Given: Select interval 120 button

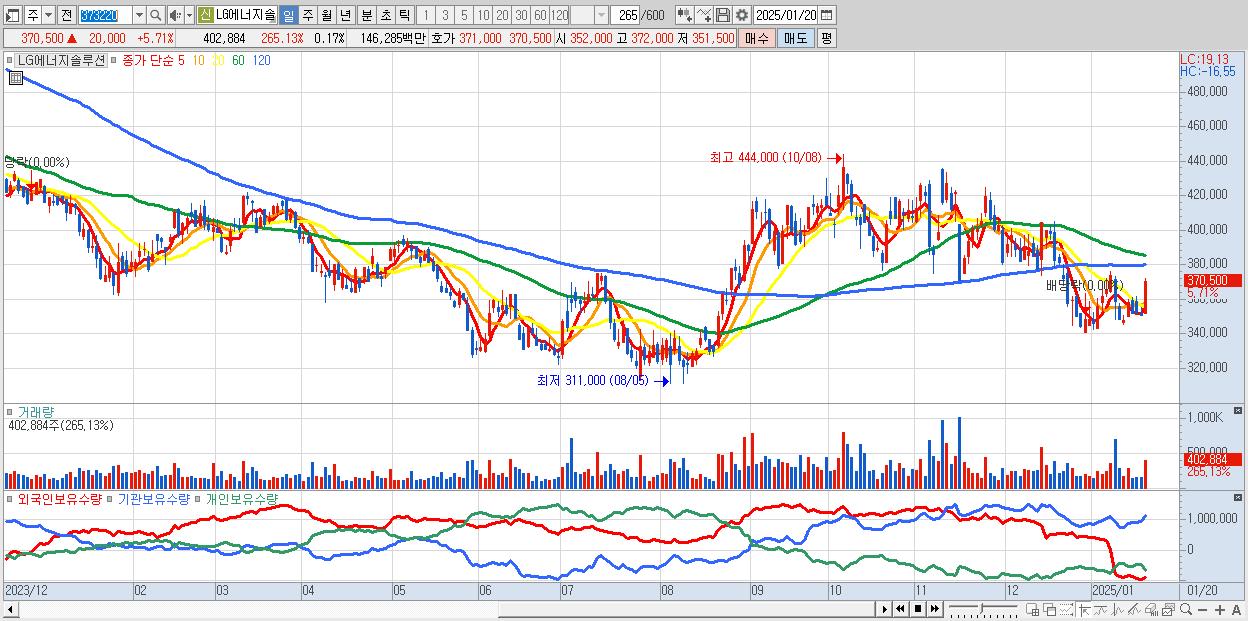Looking at the screenshot, I should click(x=559, y=16).
